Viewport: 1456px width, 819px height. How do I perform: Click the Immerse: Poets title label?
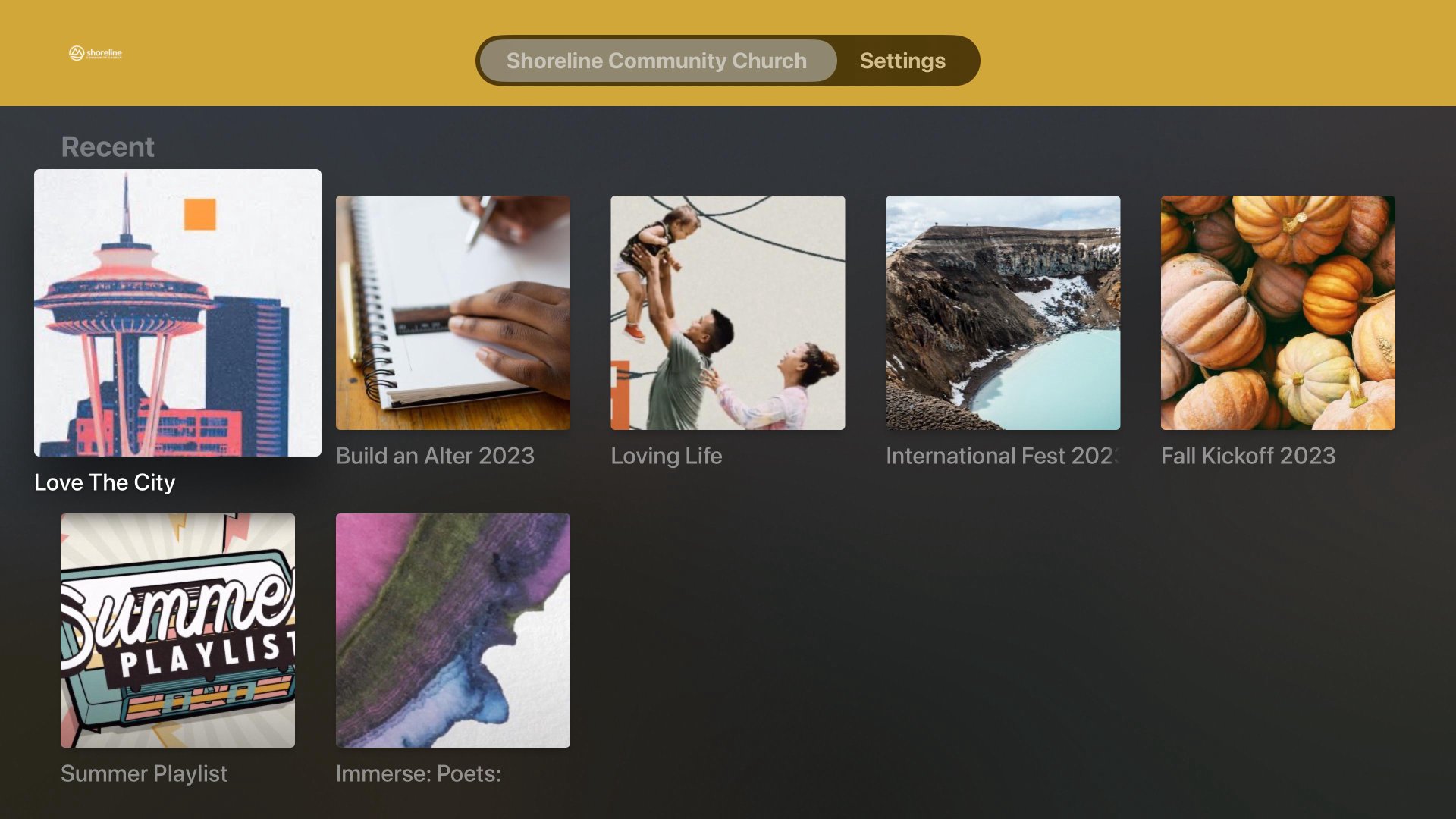point(419,773)
